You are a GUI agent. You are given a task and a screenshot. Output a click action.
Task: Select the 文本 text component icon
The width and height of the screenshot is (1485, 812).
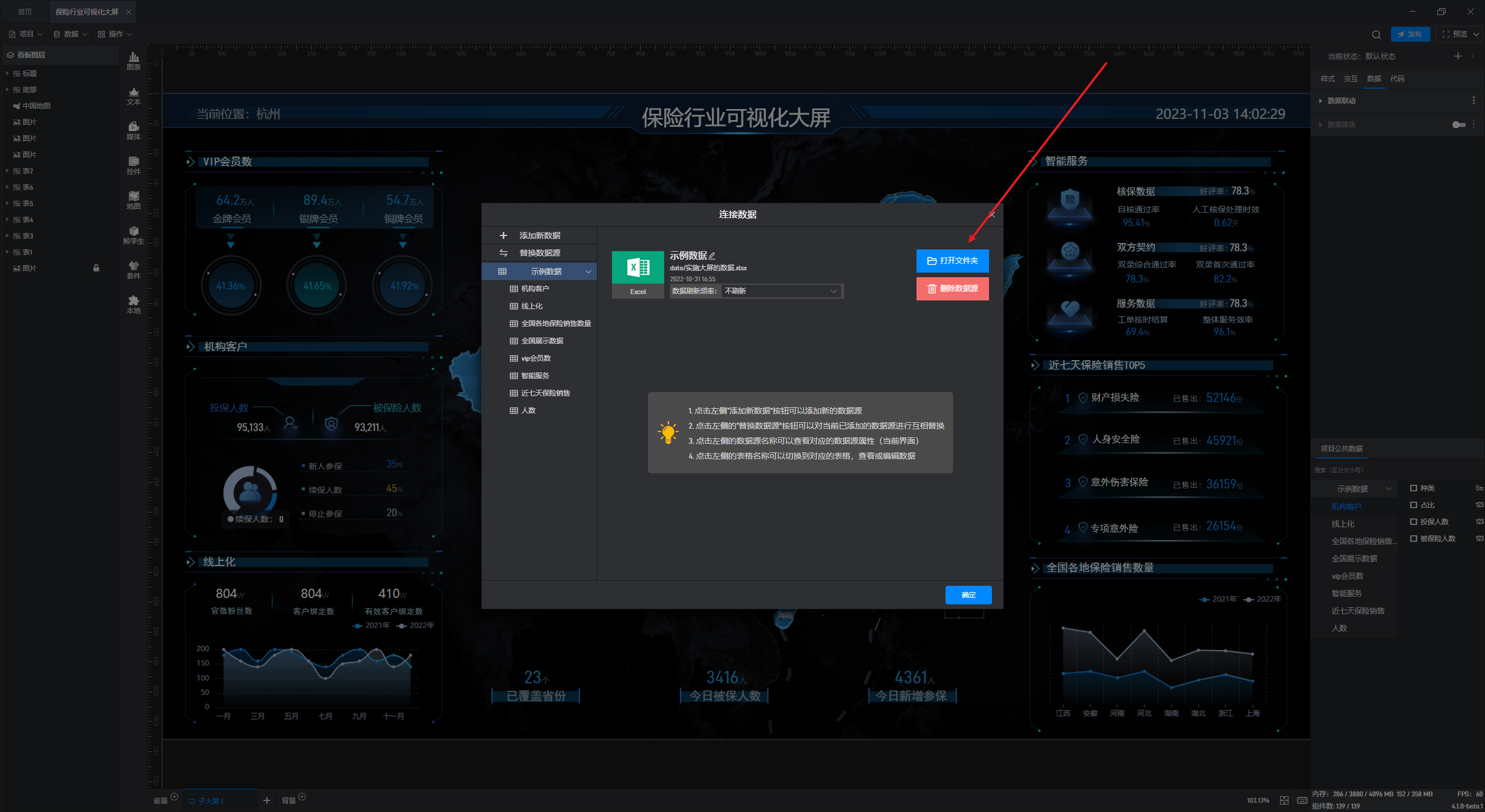(133, 96)
